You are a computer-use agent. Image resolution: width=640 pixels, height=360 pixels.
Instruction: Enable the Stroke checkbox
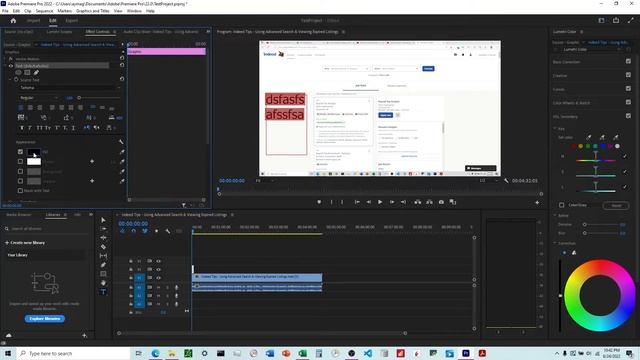tap(20, 162)
